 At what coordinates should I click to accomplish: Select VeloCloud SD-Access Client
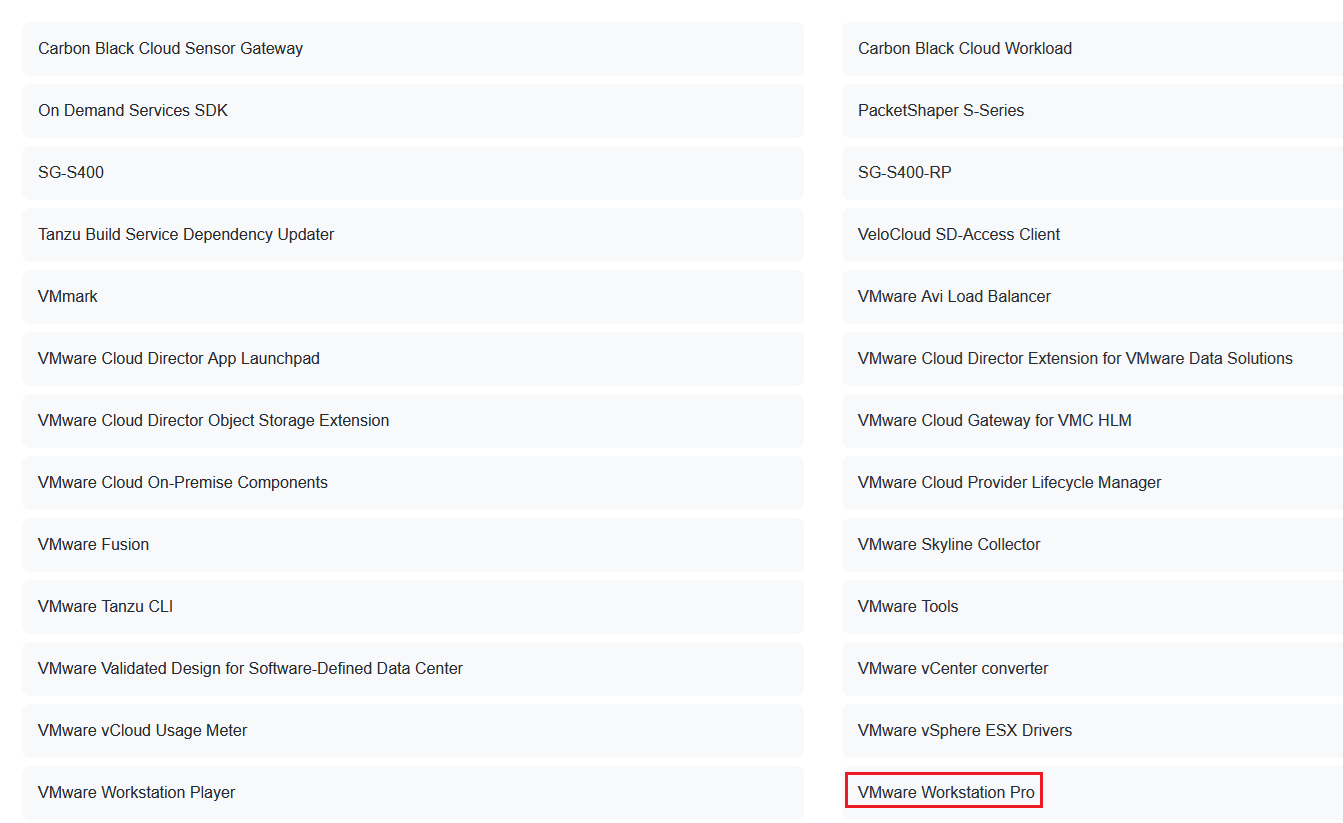point(1092,235)
